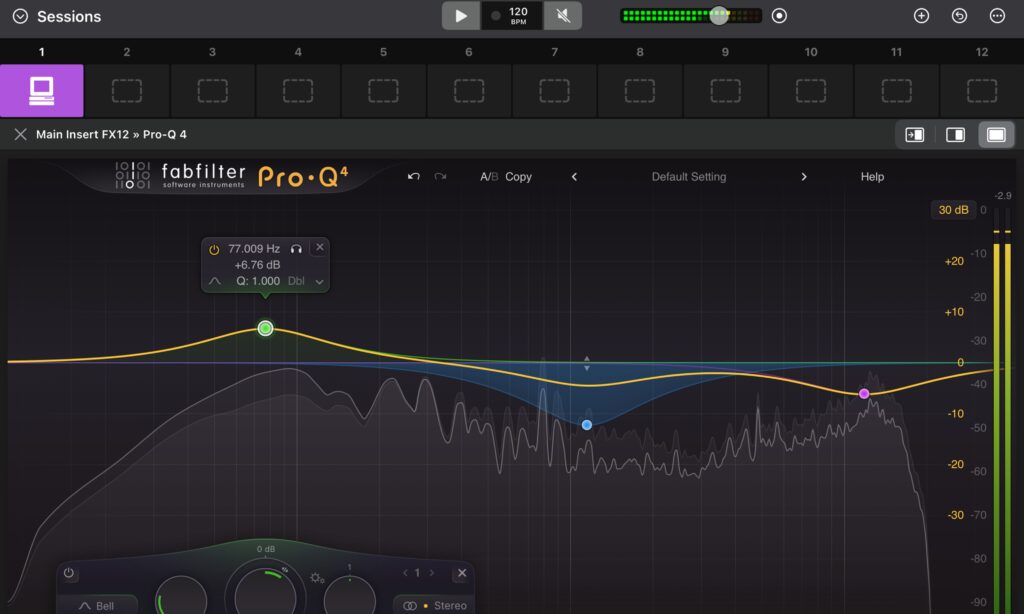This screenshot has height=614, width=1024.
Task: Click the add plus icon at top right
Action: pos(921,16)
